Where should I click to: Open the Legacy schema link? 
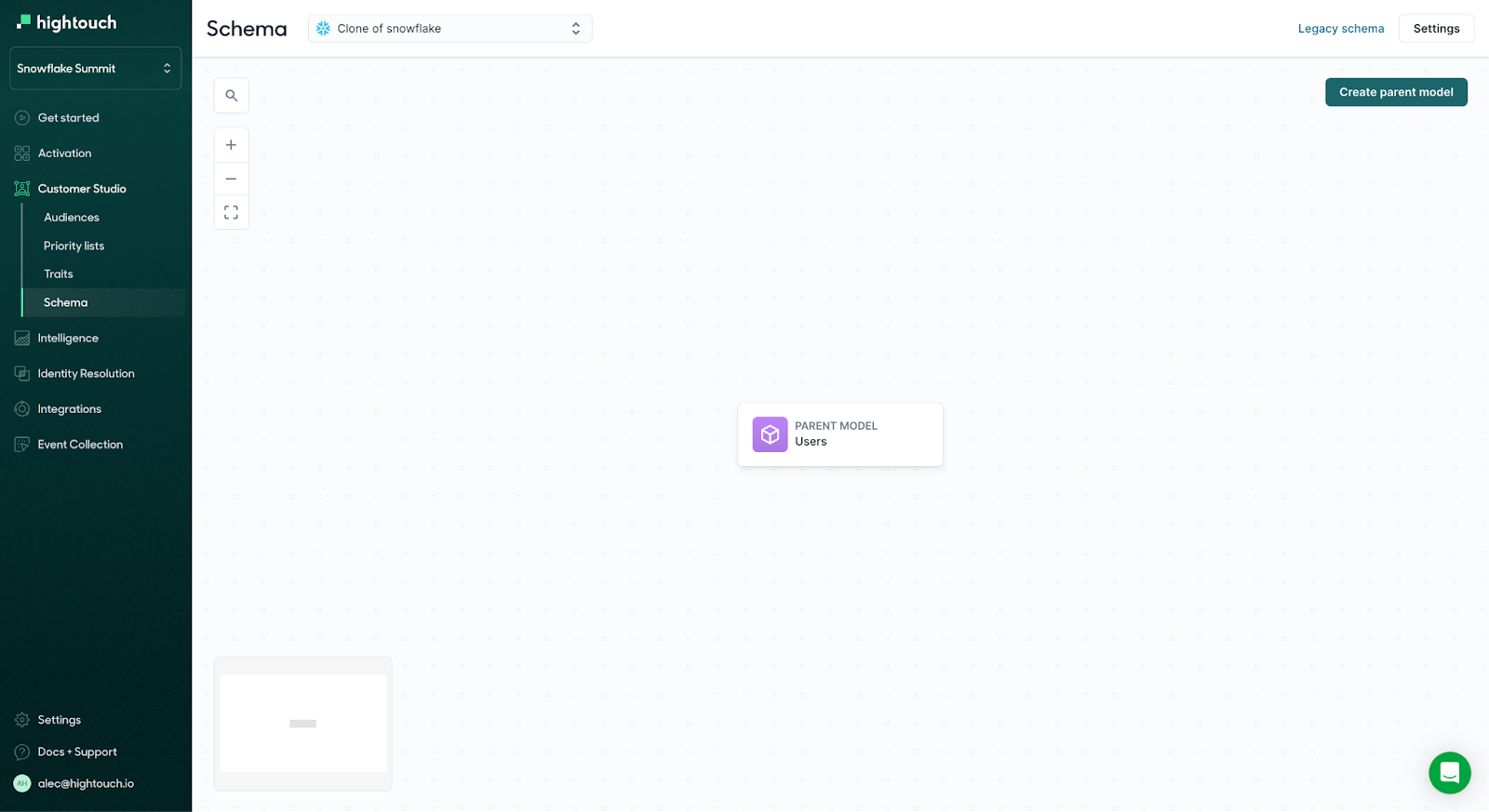pos(1340,29)
